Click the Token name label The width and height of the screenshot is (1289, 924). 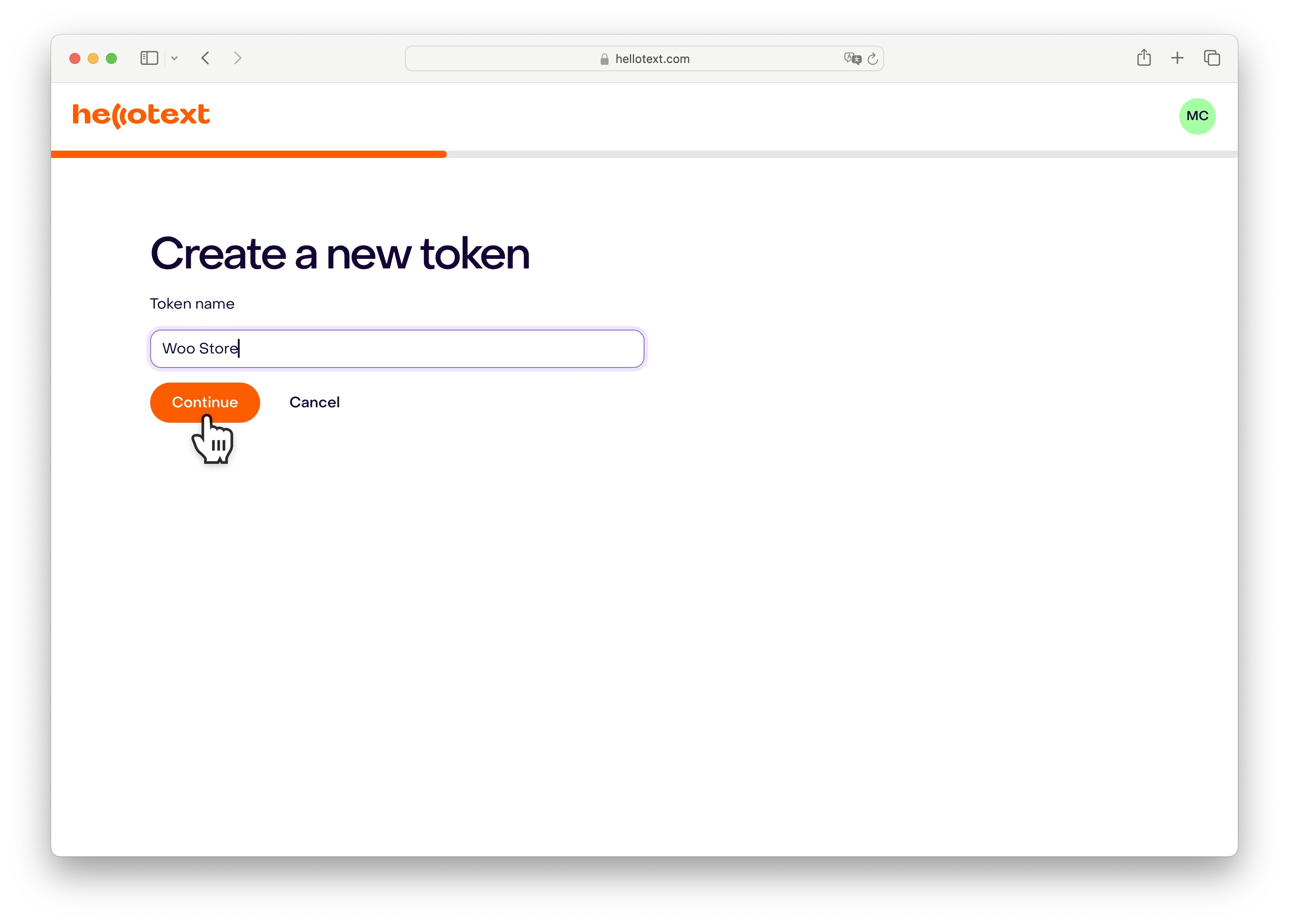(192, 304)
